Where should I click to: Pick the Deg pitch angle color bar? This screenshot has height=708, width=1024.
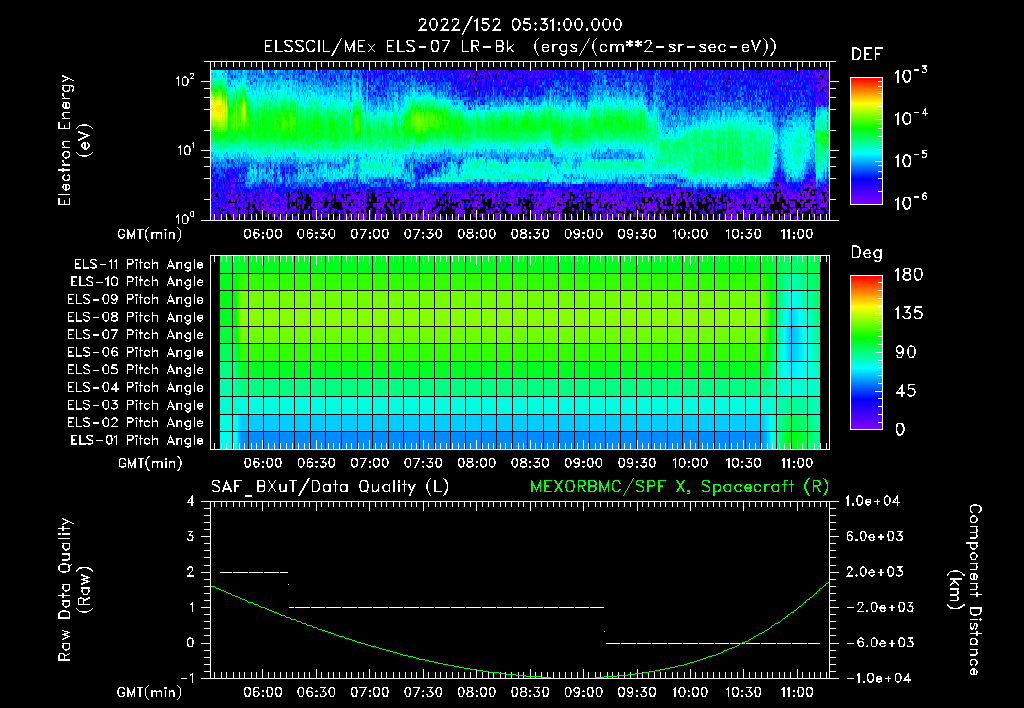point(867,352)
